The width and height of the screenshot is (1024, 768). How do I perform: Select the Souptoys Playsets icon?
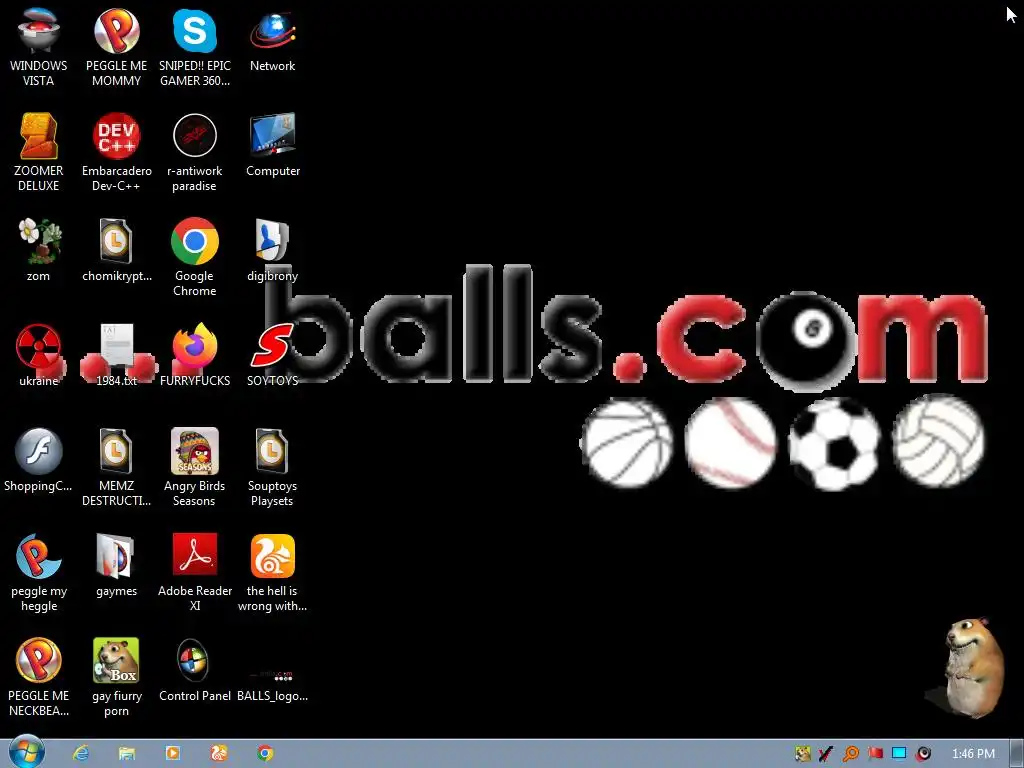tap(272, 468)
